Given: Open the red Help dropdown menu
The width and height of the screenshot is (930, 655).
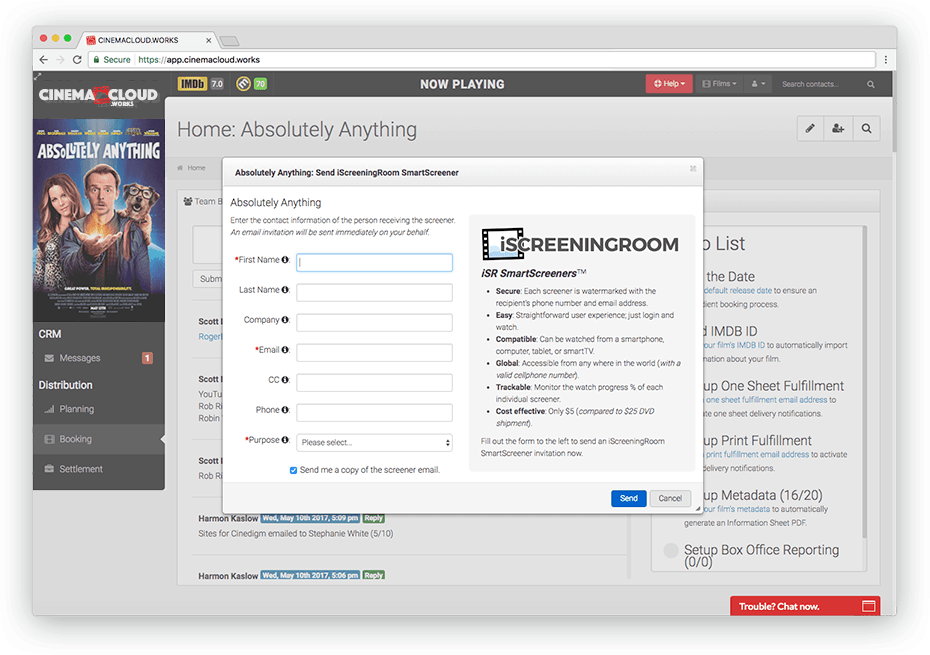Looking at the screenshot, I should tap(668, 84).
